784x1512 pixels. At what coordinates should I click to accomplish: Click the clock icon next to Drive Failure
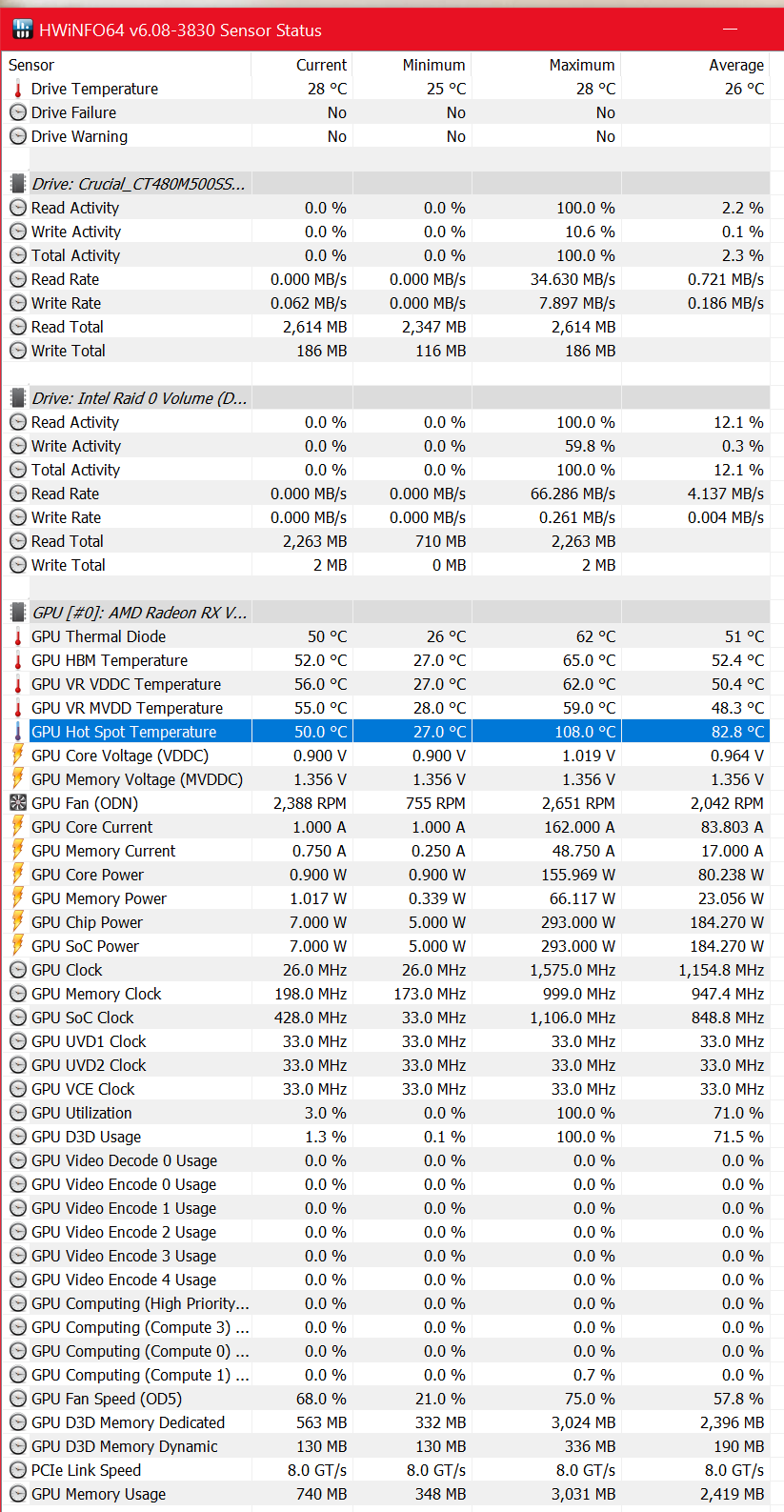click(18, 112)
